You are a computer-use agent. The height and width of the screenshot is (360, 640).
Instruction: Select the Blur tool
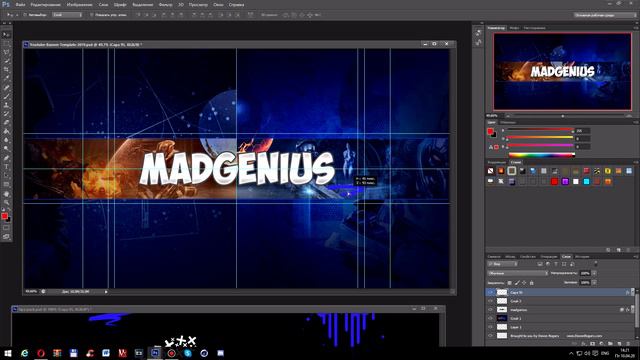click(6, 140)
